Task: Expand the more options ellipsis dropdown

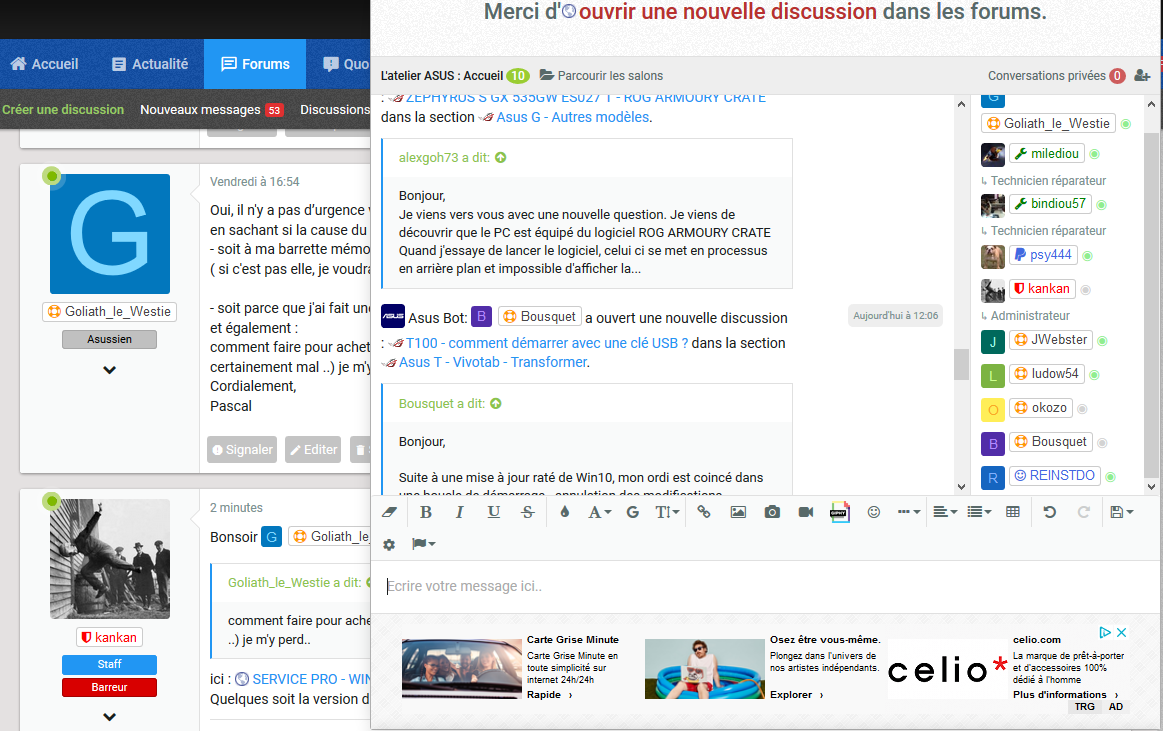Action: 909,512
